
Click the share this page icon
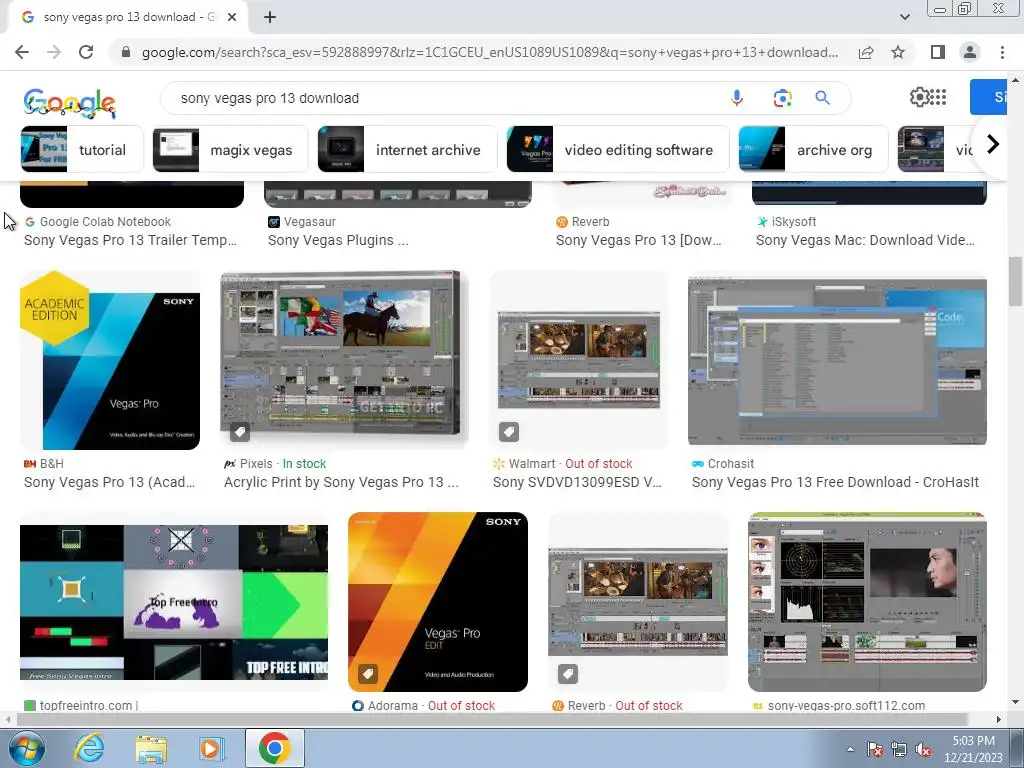point(866,52)
